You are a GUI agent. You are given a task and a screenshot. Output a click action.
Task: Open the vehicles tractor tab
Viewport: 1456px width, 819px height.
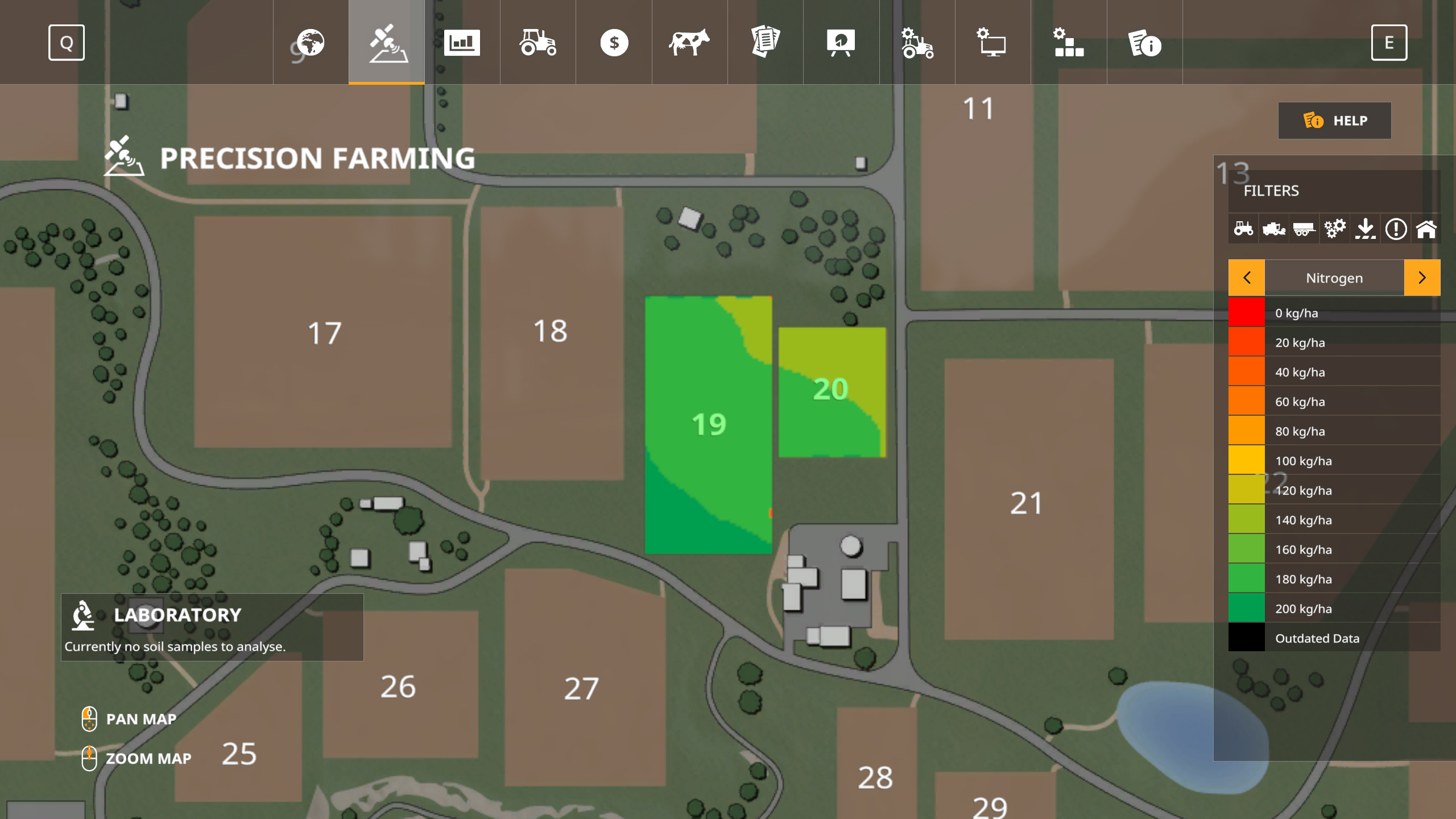[537, 43]
